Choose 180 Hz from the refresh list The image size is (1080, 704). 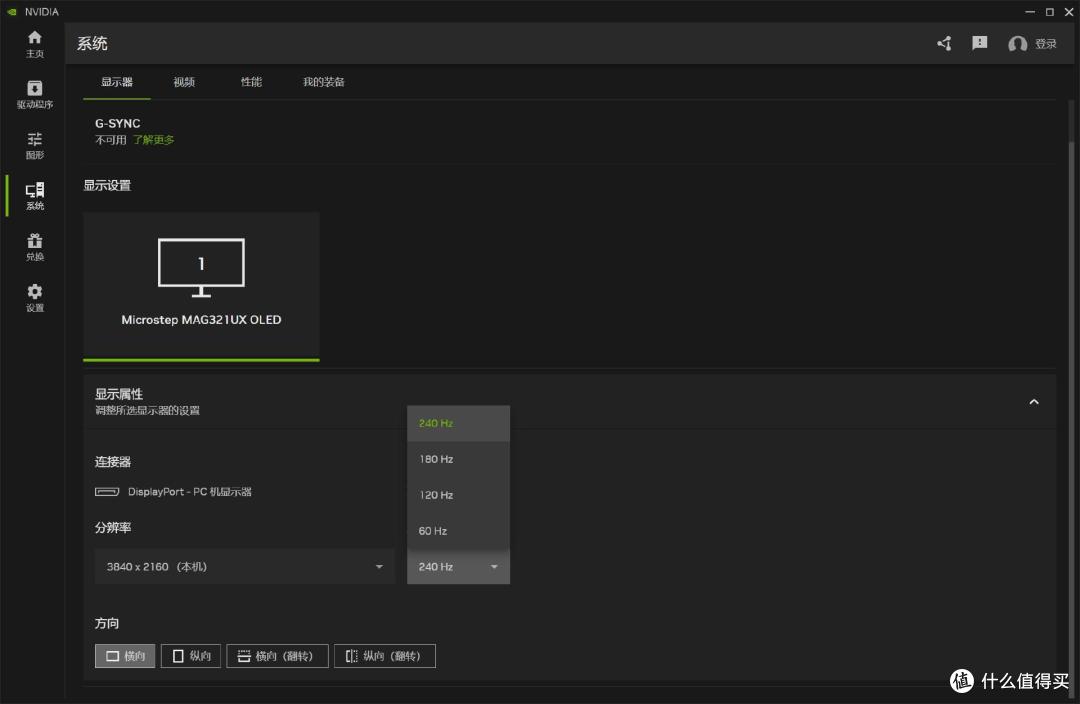click(458, 459)
